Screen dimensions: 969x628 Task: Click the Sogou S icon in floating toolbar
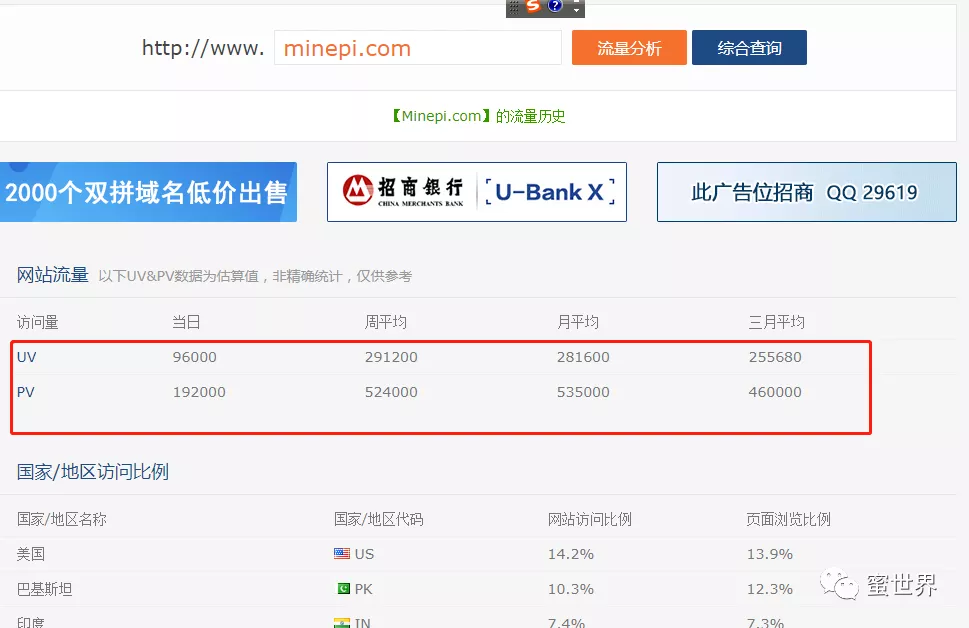[533, 6]
